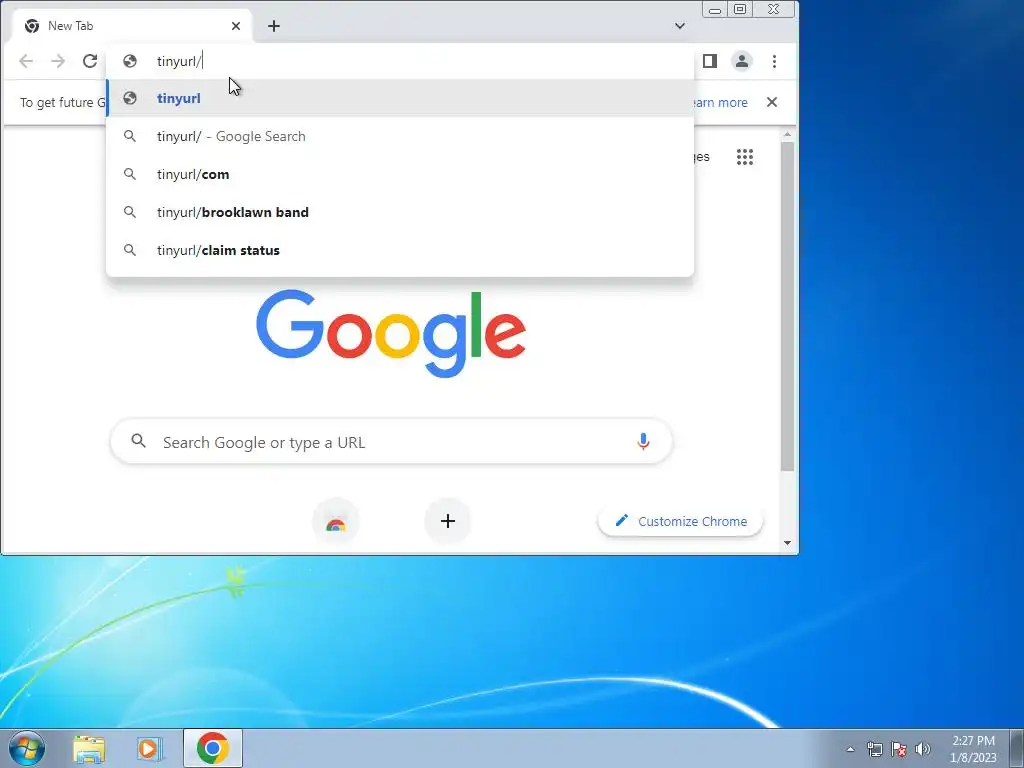Screen dimensions: 1024x768
Task: Choose tinyurl/brooklawn band suggestion
Action: [400, 212]
